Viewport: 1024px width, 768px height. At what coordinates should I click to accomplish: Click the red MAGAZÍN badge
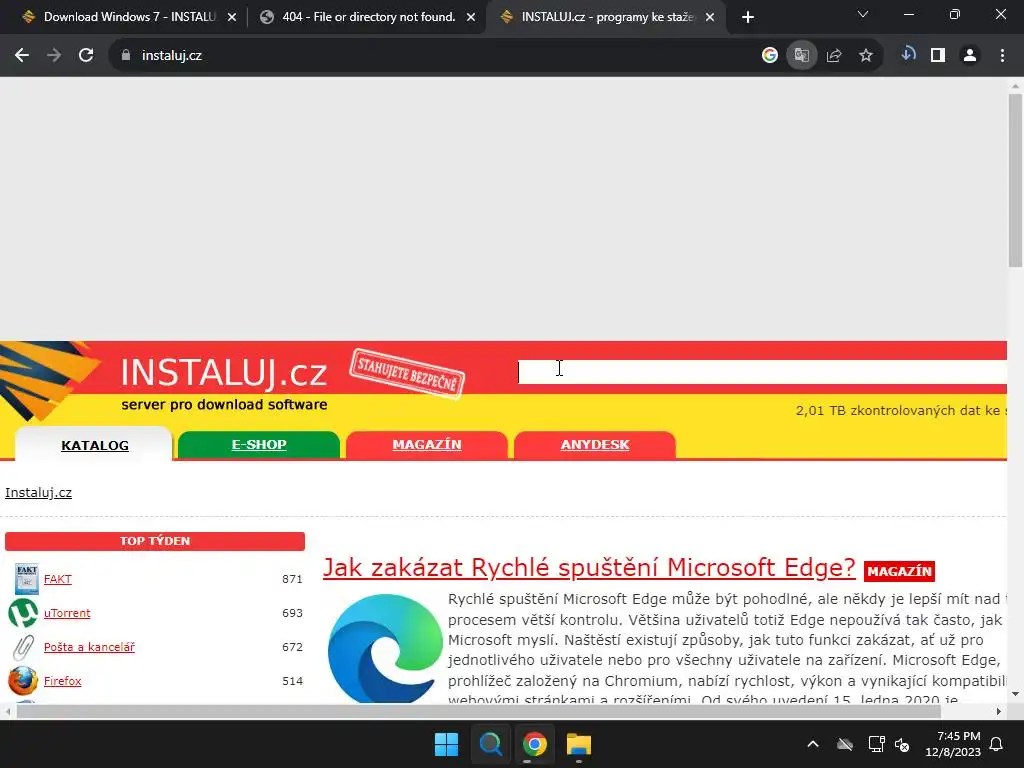(899, 571)
